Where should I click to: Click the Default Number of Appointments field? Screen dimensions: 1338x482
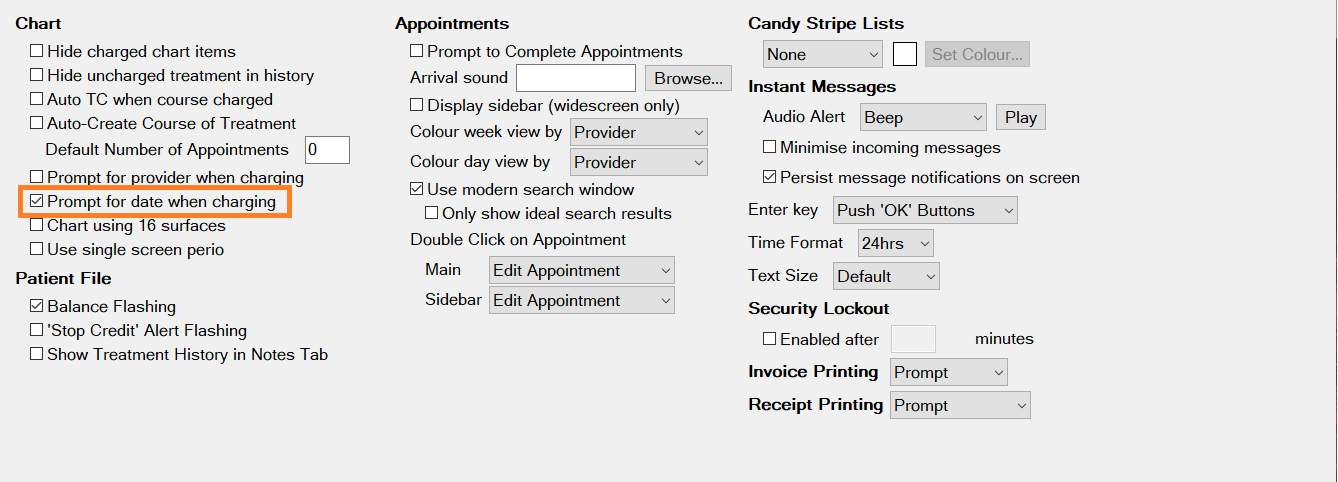[327, 150]
